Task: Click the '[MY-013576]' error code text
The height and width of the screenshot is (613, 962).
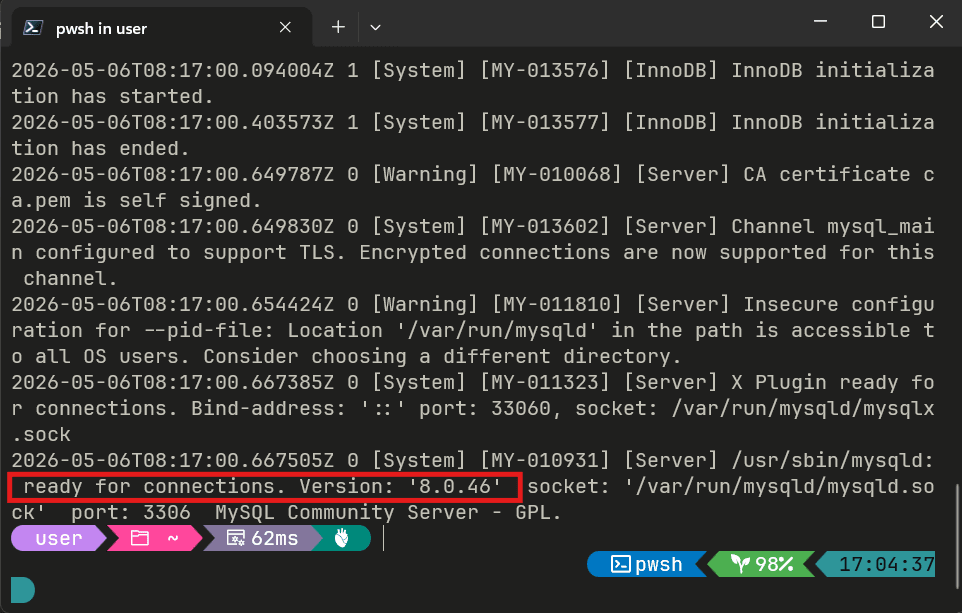Action: point(544,70)
